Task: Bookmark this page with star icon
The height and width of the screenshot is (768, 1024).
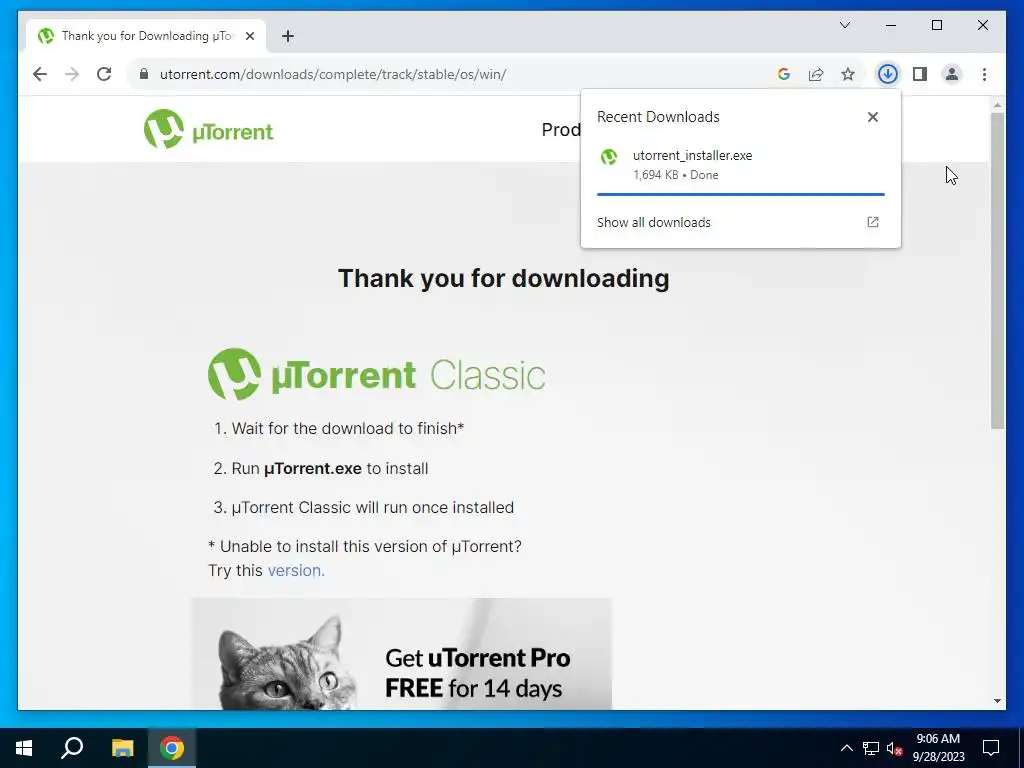Action: 848,74
